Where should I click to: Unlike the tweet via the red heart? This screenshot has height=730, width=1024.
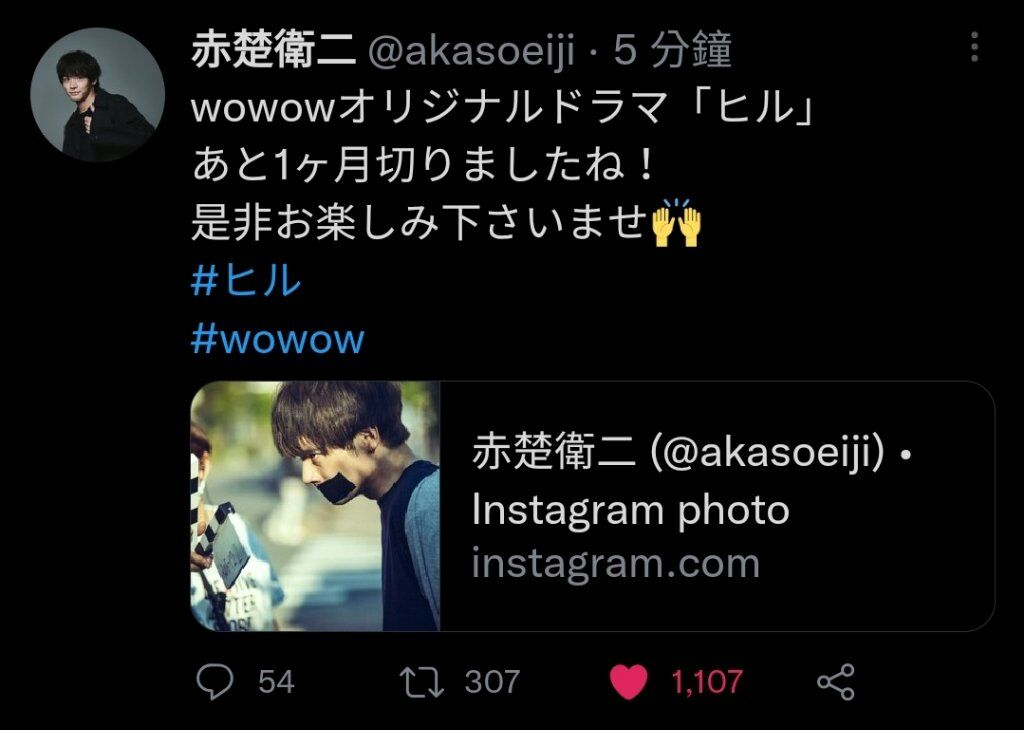(x=628, y=682)
